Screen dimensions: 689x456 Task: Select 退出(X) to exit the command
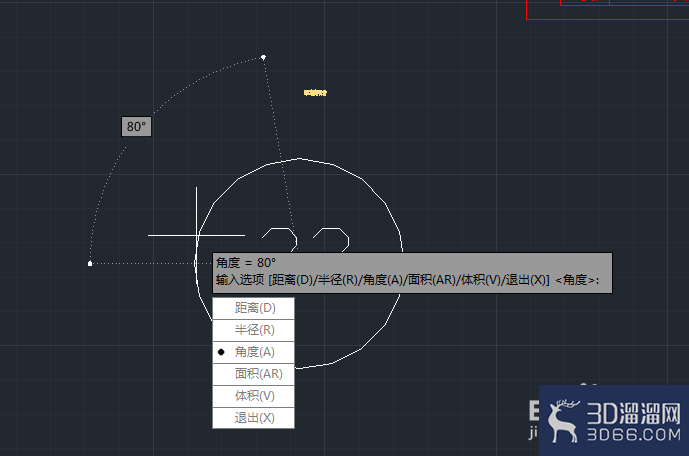254,418
